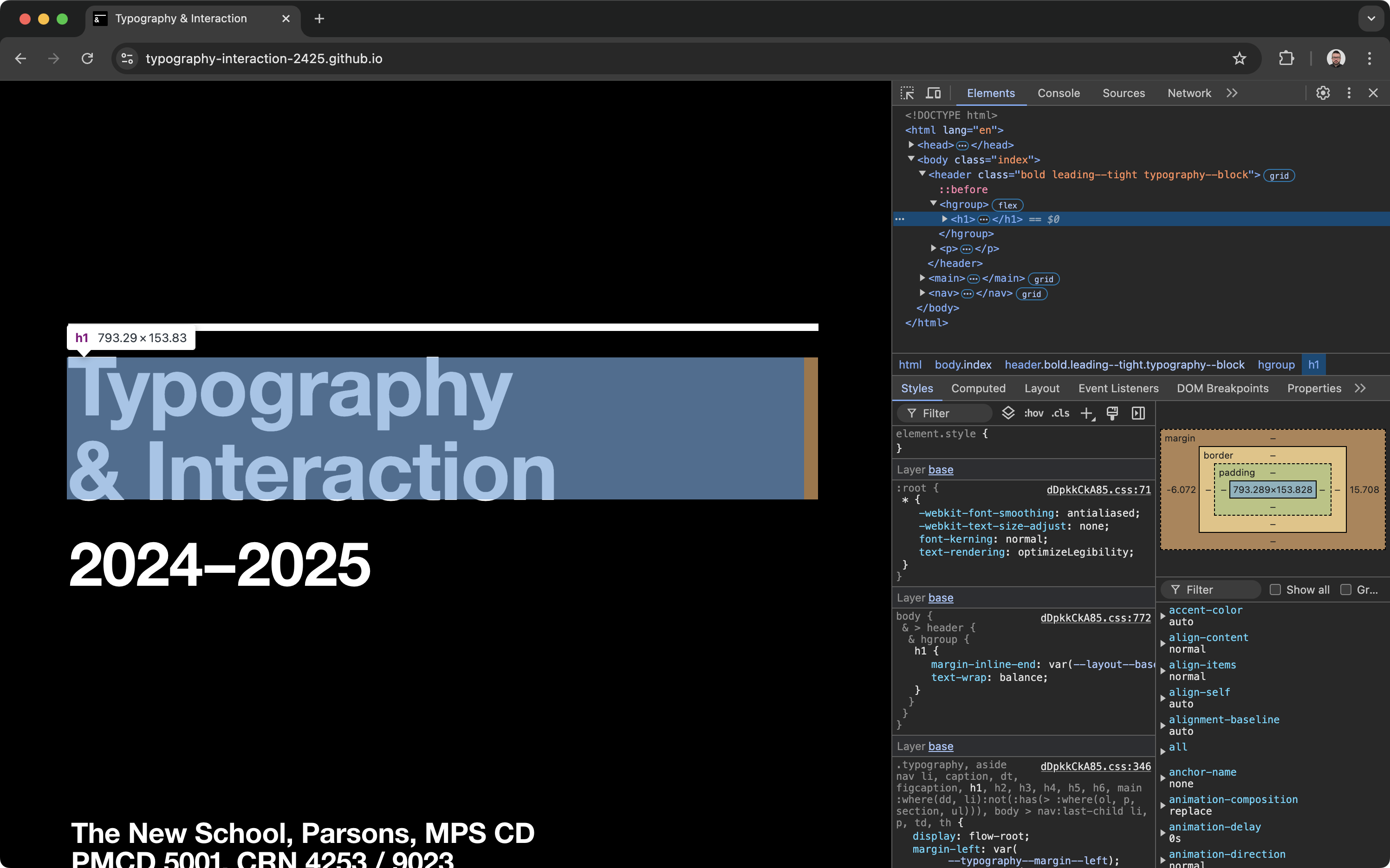Open dDpkkCkA85.css:346 source link

tap(1096, 766)
